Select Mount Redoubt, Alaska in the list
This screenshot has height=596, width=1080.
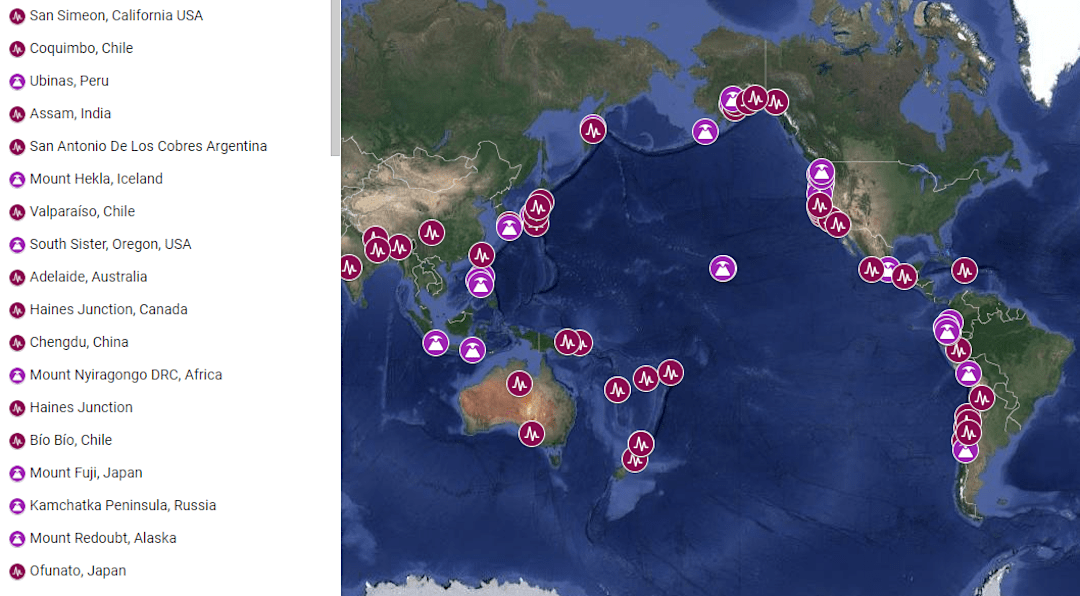(x=103, y=538)
